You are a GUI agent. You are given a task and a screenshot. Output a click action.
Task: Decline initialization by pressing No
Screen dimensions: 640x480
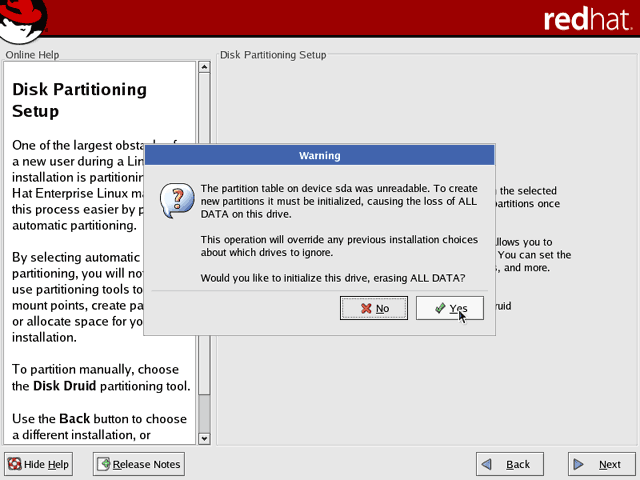point(375,308)
